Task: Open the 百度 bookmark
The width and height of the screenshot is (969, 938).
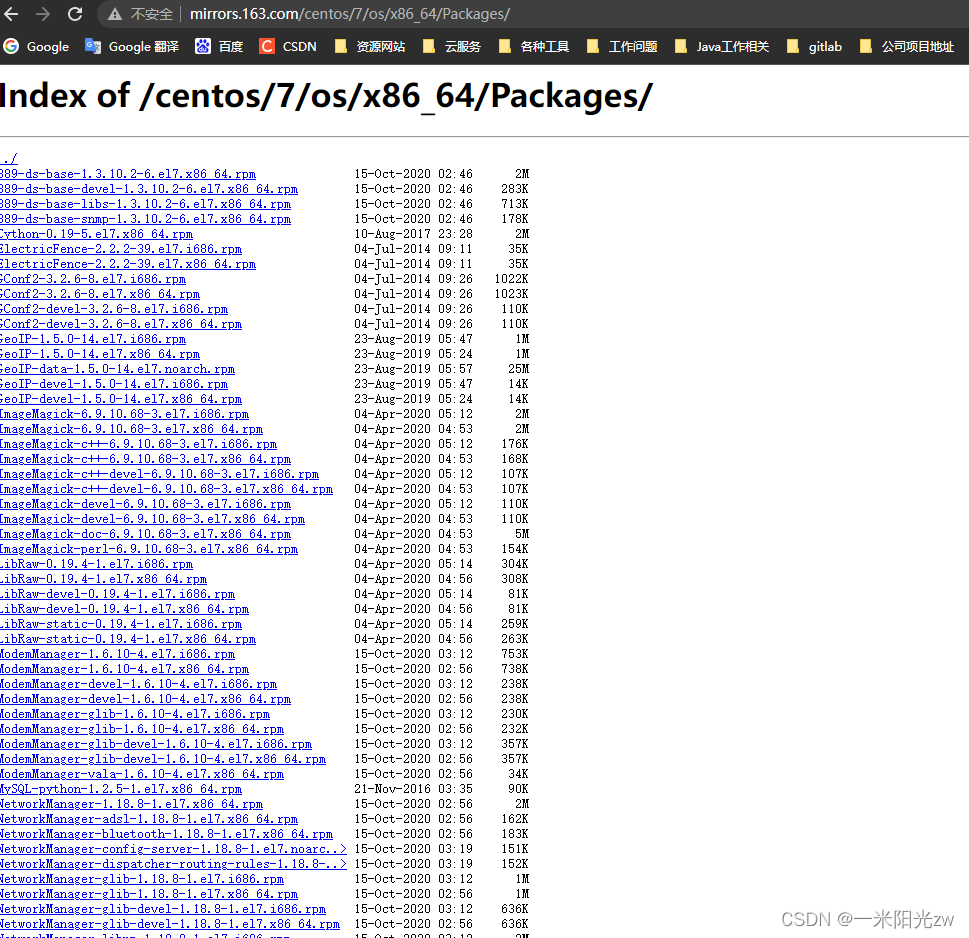Action: click(219, 46)
